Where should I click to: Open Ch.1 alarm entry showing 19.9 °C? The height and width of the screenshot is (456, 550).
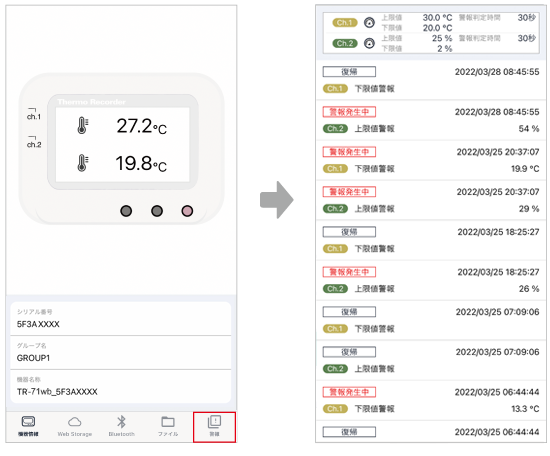click(x=431, y=160)
